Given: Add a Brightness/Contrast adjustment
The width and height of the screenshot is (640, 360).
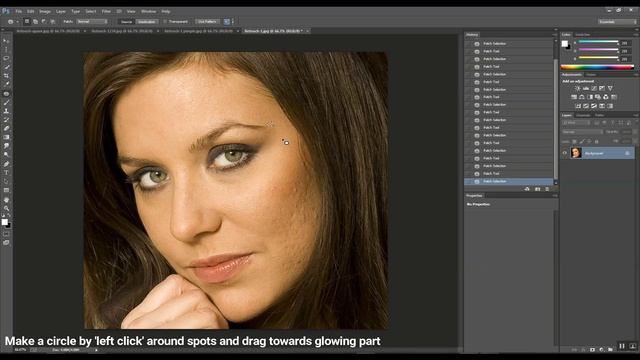Looking at the screenshot, I should tap(578, 88).
